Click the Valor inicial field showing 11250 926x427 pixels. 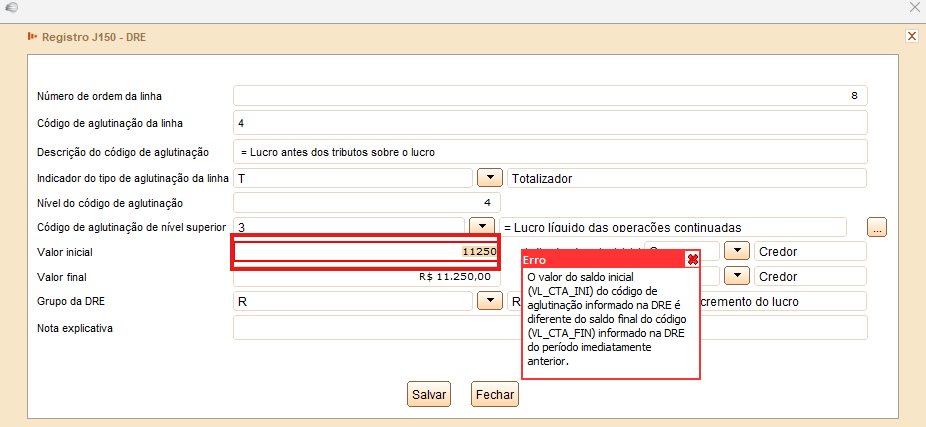point(366,252)
